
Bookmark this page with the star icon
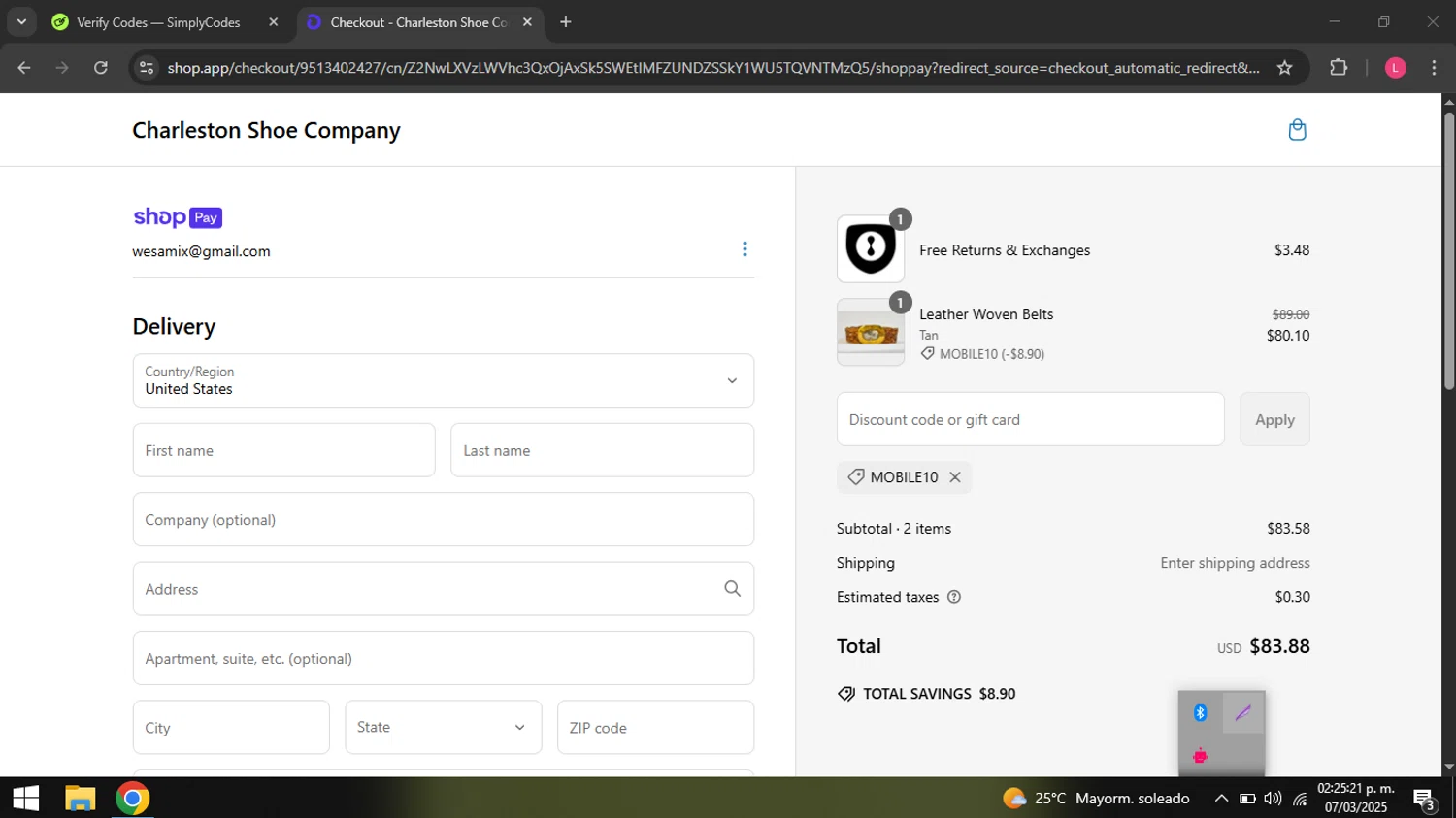pos(1284,68)
